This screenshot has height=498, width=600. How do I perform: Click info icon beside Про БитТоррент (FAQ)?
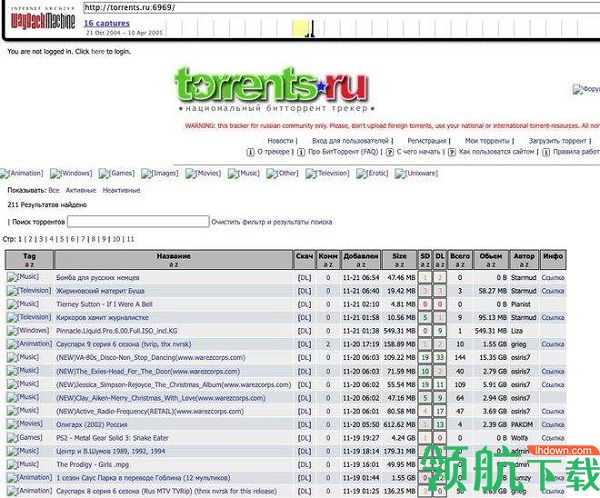coord(301,152)
